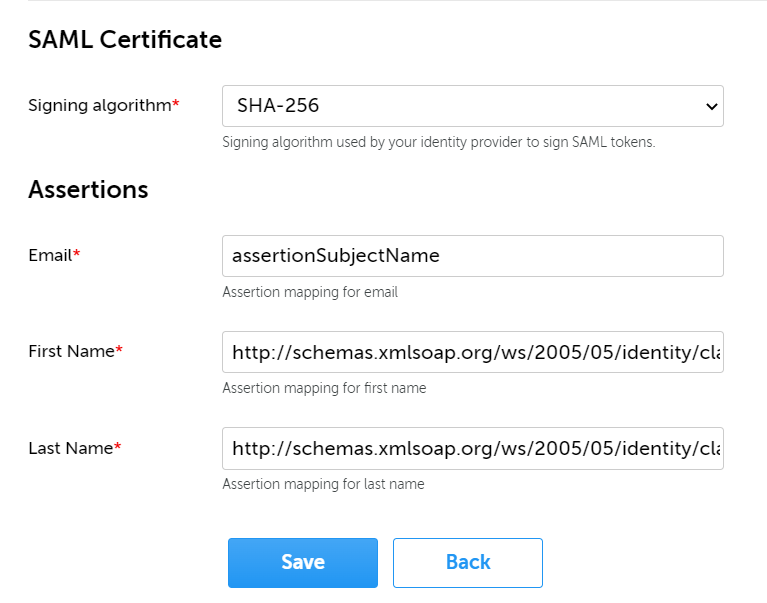The width and height of the screenshot is (767, 603).
Task: Click the Email field label
Action: click(50, 255)
